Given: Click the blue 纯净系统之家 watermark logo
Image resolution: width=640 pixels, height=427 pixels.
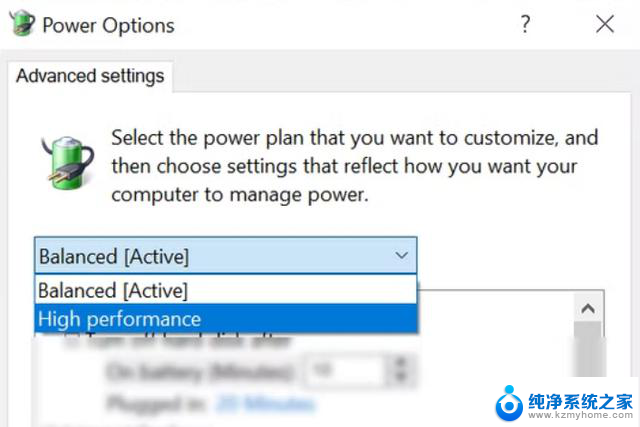Looking at the screenshot, I should click(x=509, y=403).
